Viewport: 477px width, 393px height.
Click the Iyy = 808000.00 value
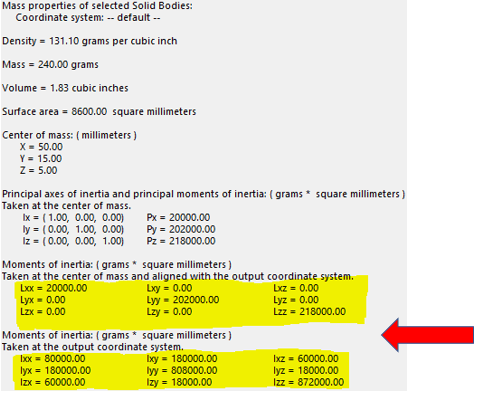(182, 370)
